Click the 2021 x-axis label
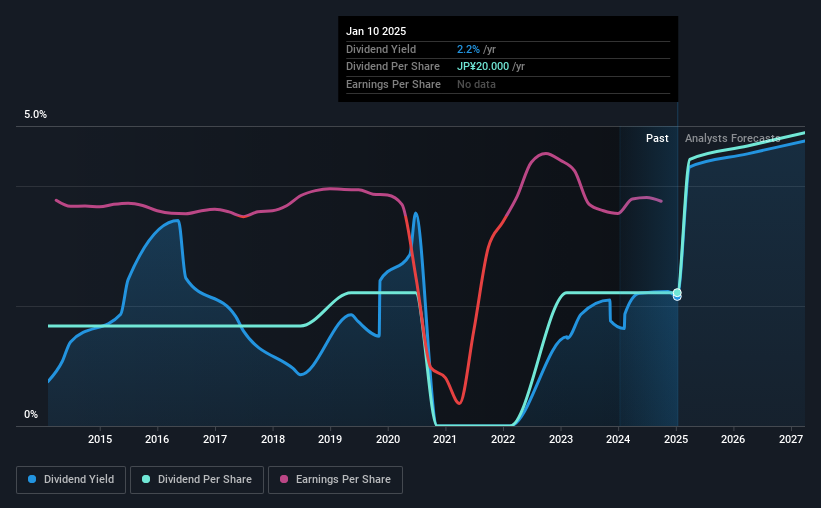The image size is (821, 508). point(445,439)
